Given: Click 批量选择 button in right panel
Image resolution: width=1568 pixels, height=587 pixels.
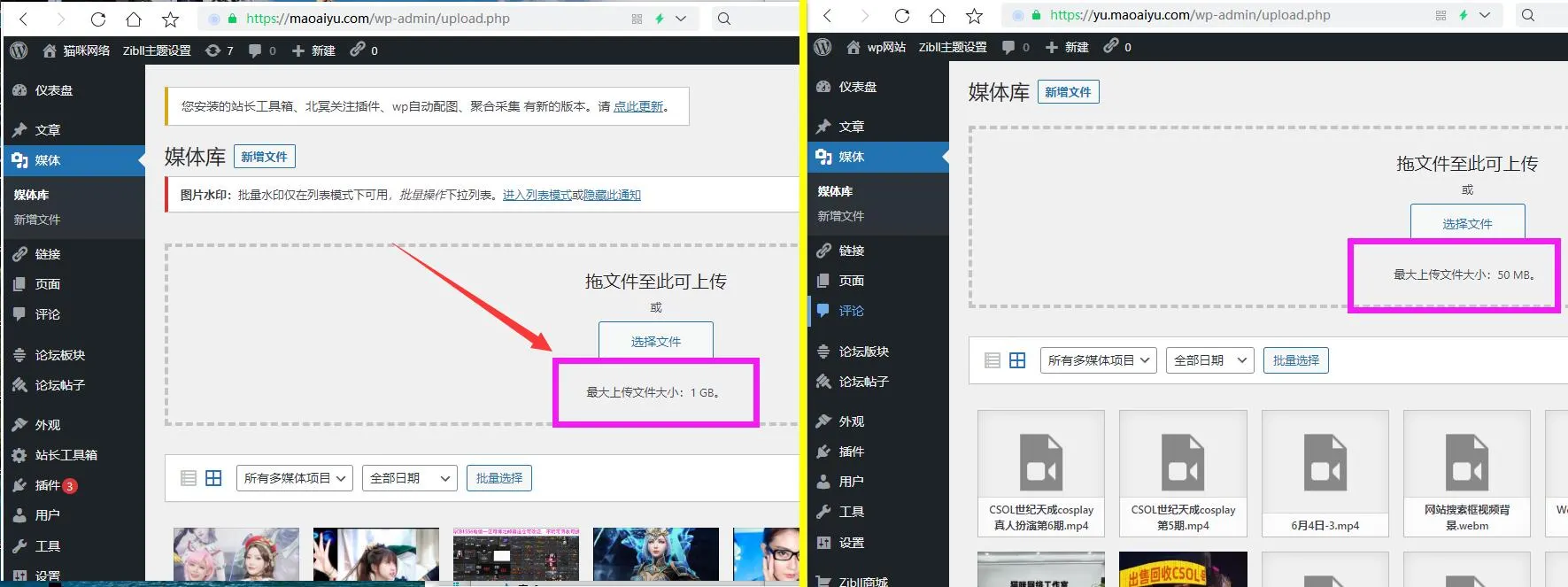Looking at the screenshot, I should 1296,360.
